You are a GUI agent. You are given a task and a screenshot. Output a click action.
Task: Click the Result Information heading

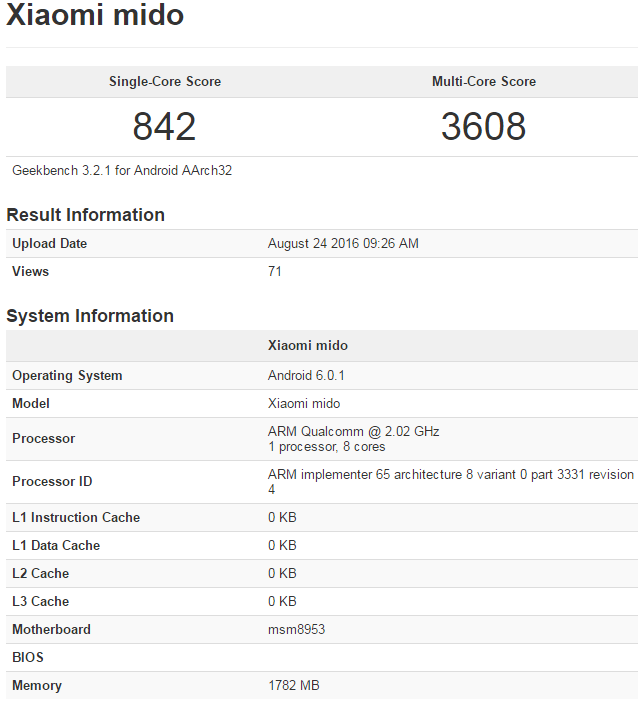tap(85, 215)
